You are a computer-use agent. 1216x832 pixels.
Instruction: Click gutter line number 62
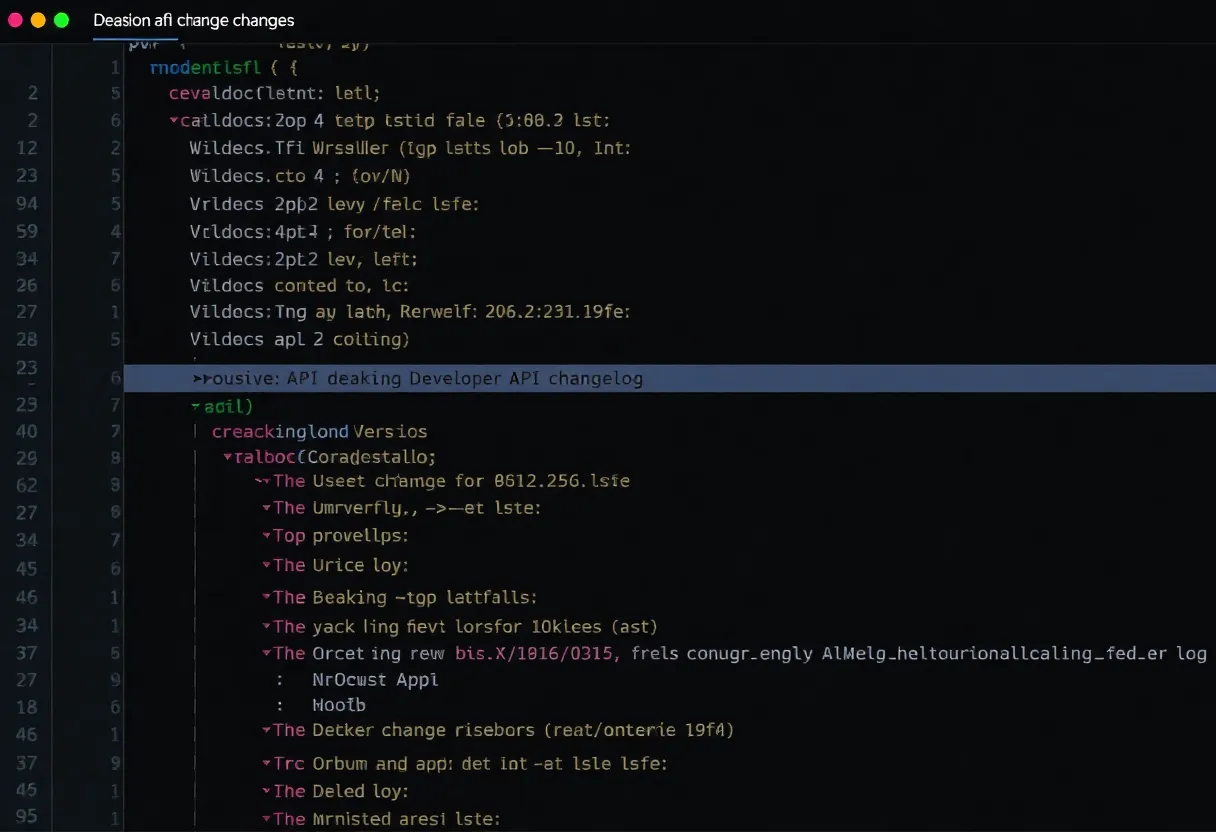click(27, 486)
